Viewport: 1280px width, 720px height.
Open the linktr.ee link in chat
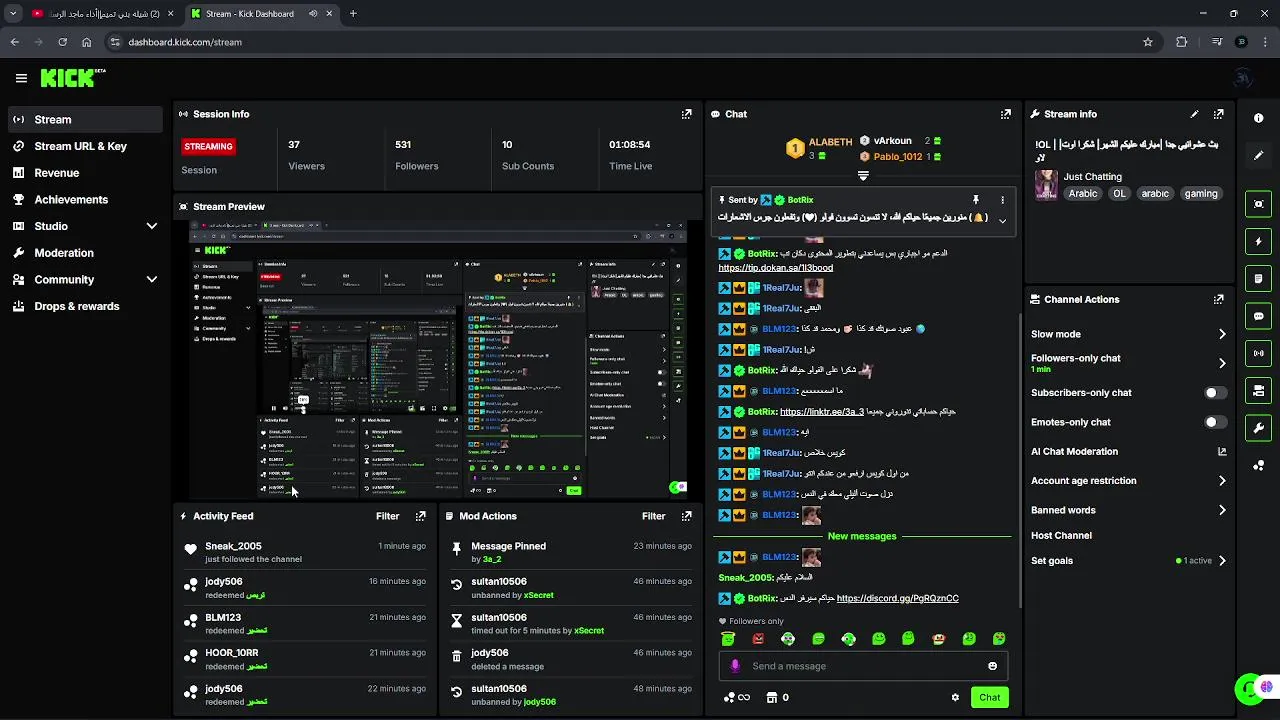821,412
